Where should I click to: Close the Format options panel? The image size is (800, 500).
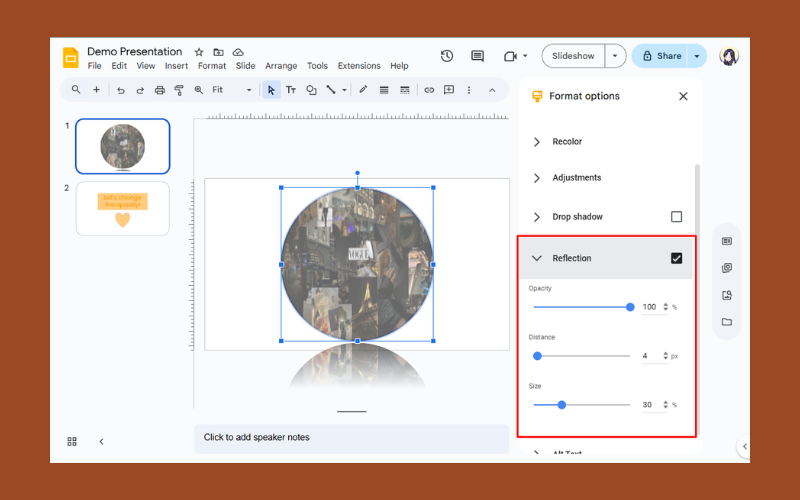click(x=684, y=96)
